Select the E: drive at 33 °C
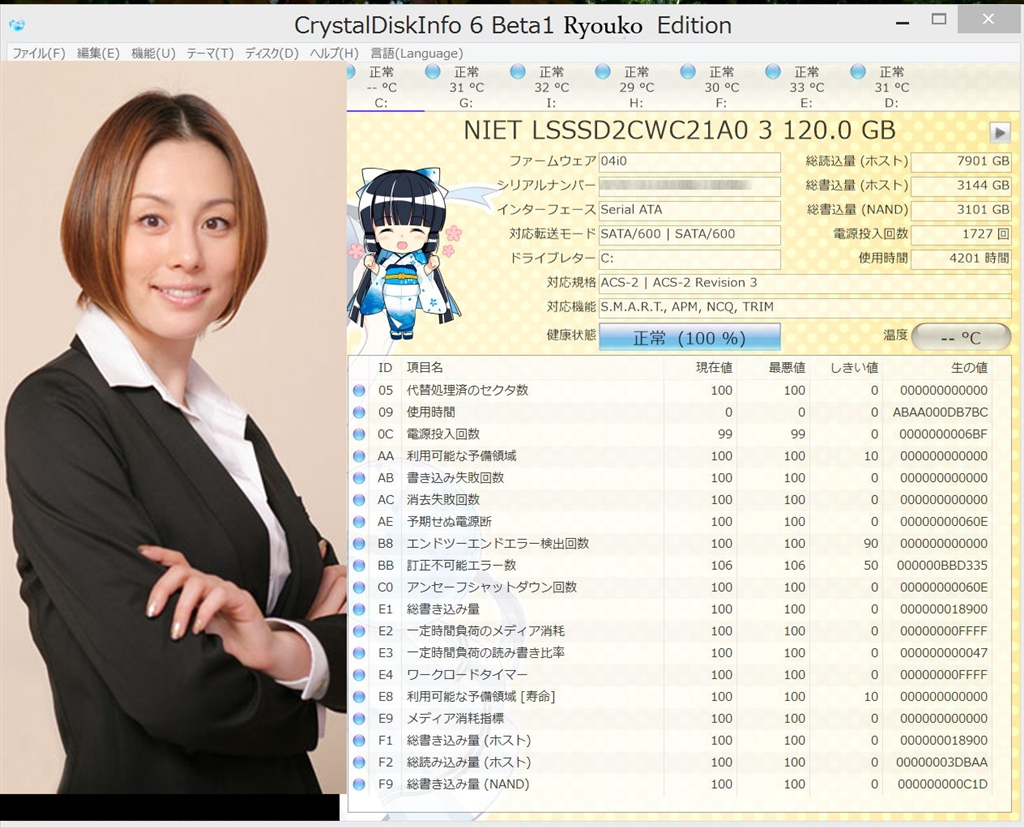The width and height of the screenshot is (1024, 828). (806, 87)
